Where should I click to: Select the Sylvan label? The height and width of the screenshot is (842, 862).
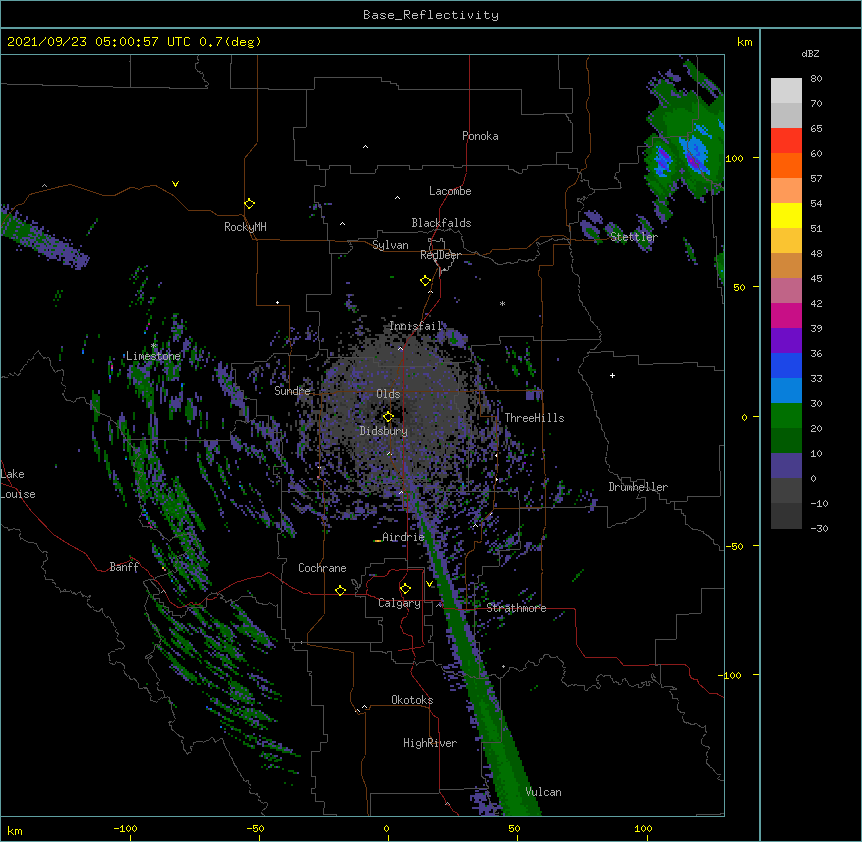390,245
